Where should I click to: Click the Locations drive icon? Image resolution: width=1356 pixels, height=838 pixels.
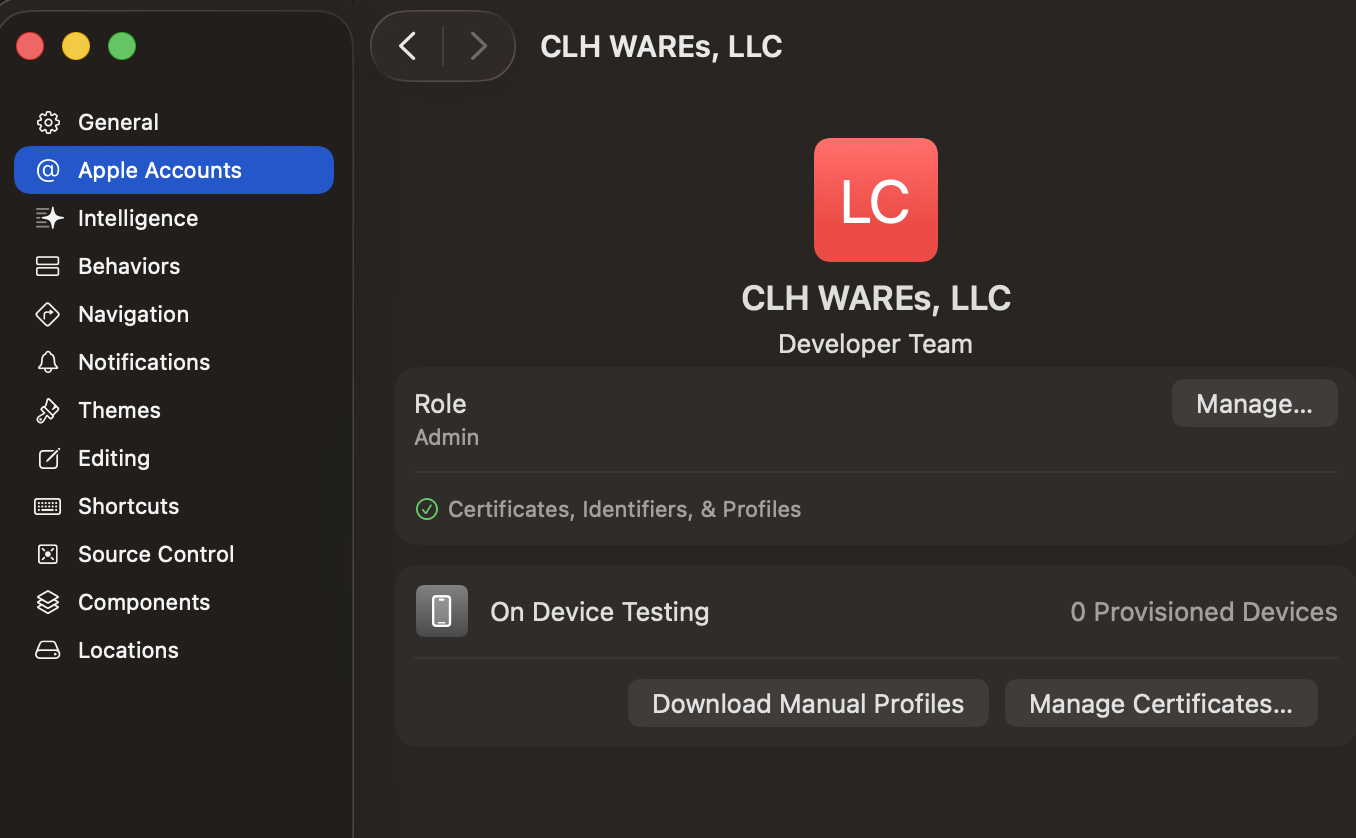48,650
